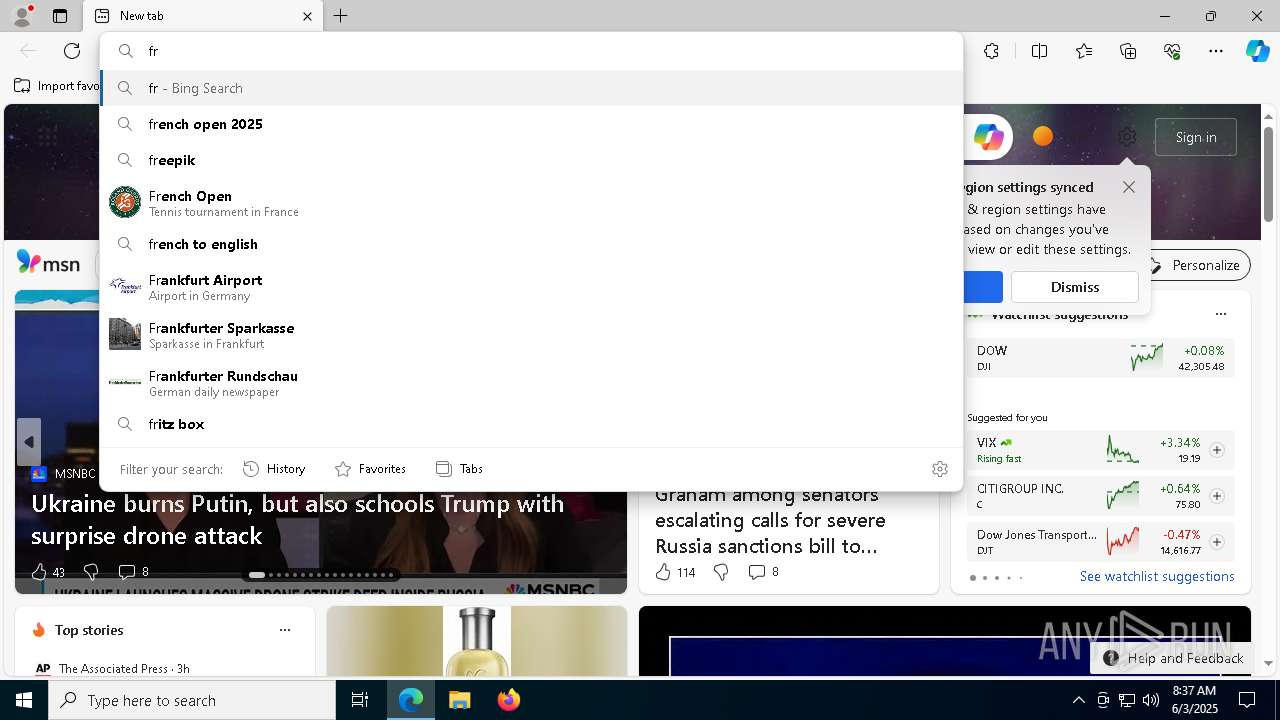Image resolution: width=1280 pixels, height=720 pixels.
Task: Select Frankfurter Sparkasse suggestion
Action: click(x=532, y=335)
